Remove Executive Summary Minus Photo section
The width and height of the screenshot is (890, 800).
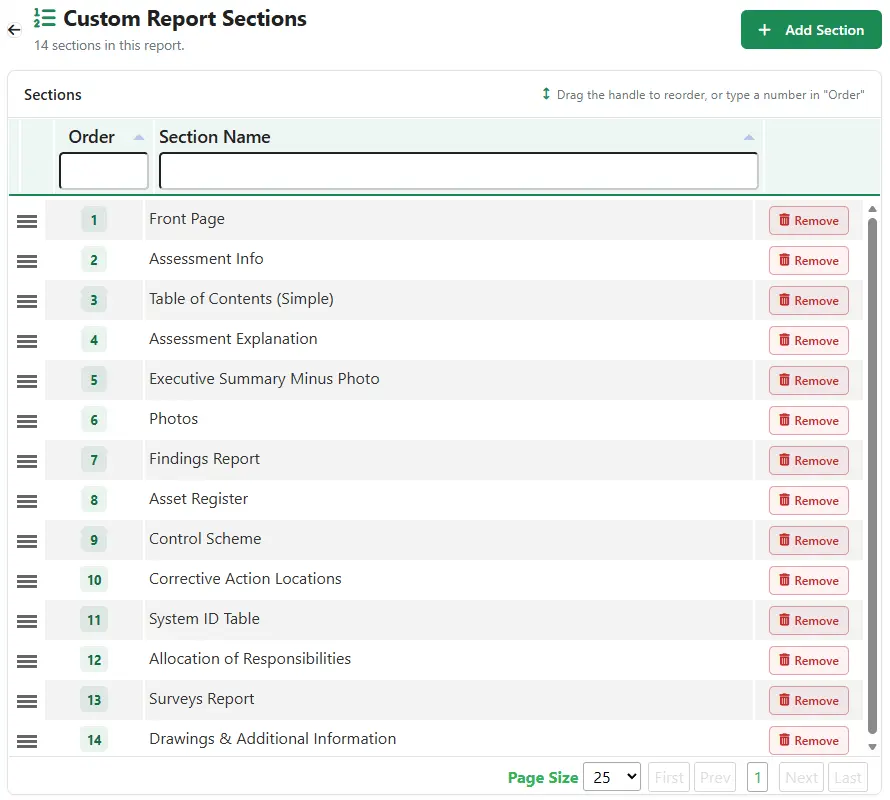(808, 380)
